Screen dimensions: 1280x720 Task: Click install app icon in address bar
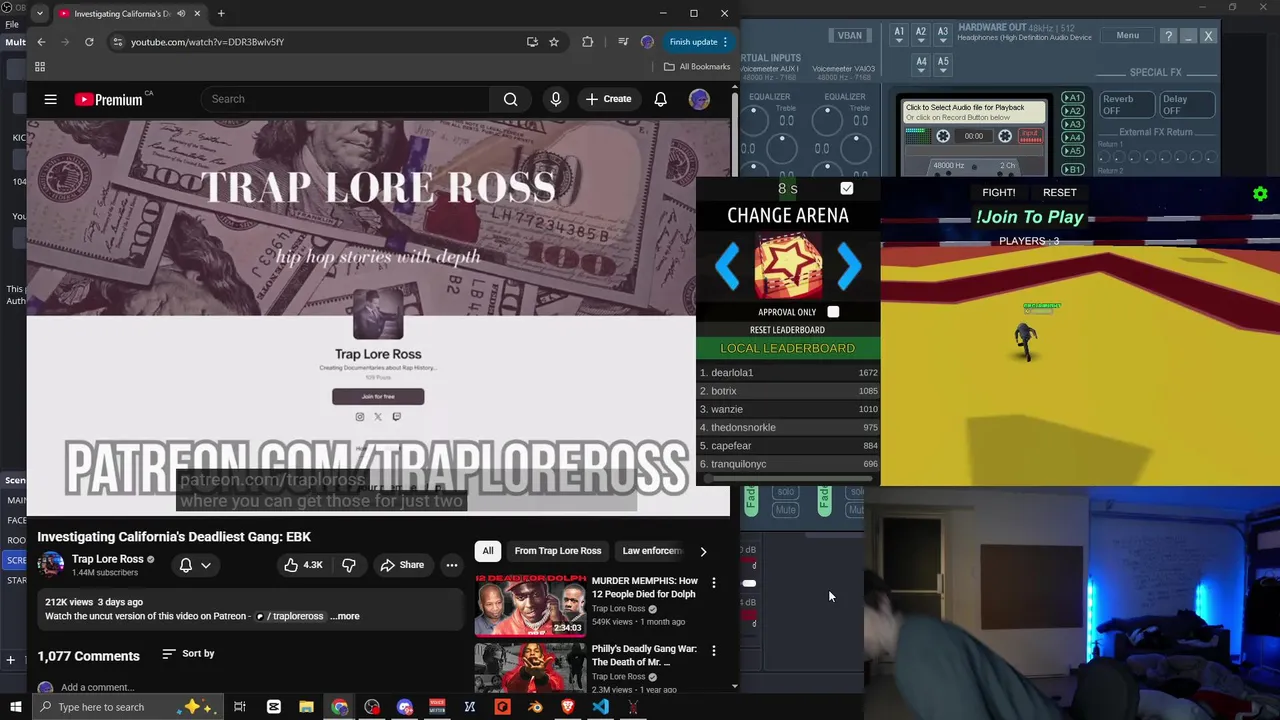(x=532, y=42)
